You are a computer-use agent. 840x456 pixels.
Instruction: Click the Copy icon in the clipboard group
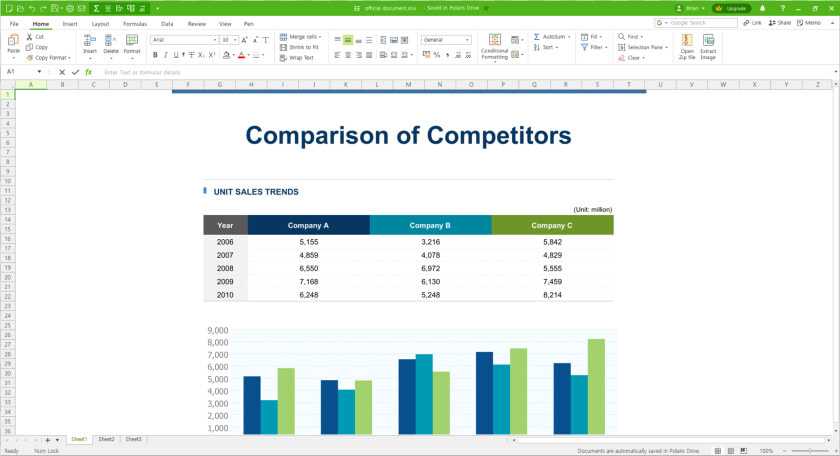coord(29,47)
